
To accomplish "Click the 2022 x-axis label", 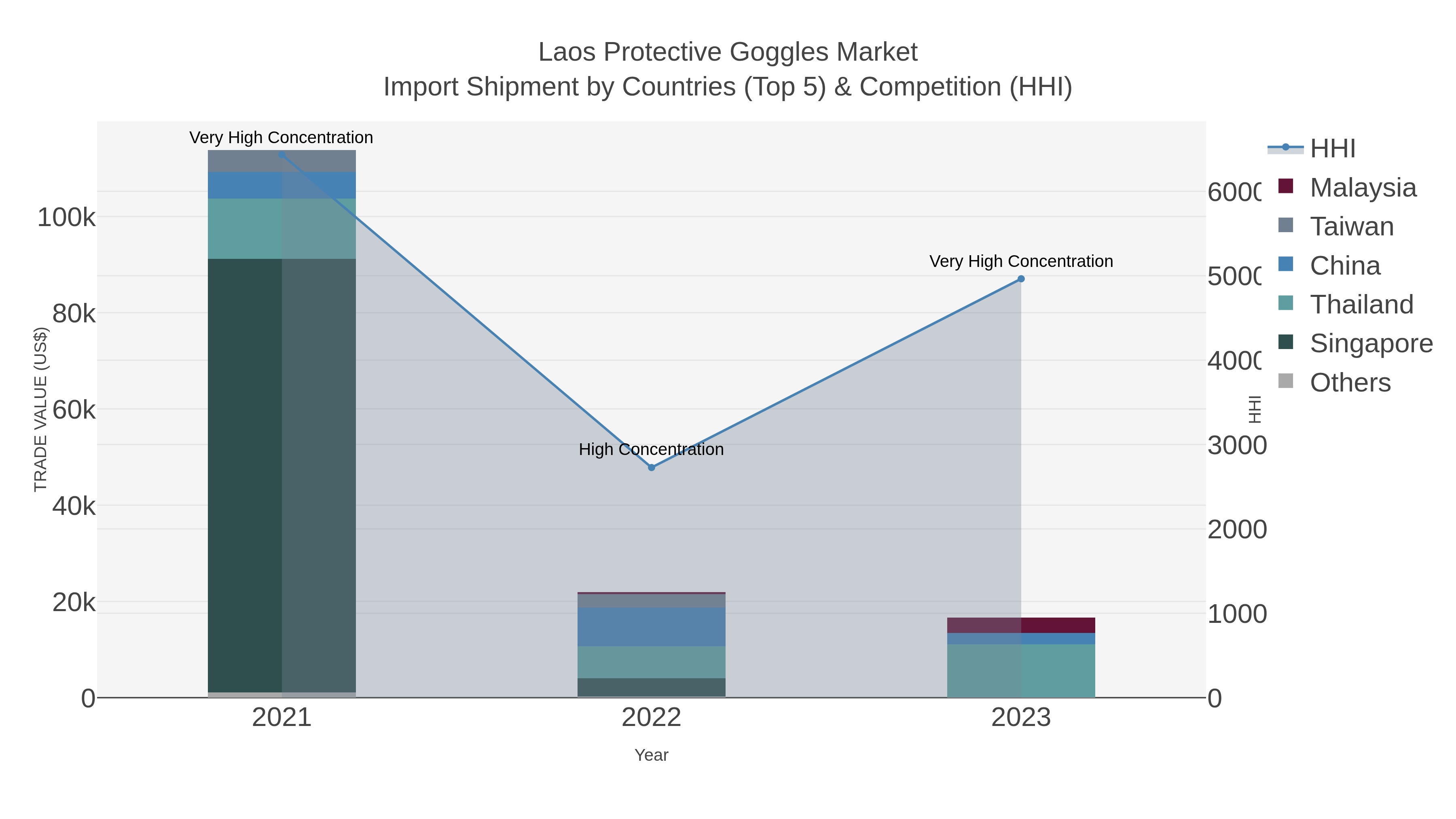I will point(651,718).
